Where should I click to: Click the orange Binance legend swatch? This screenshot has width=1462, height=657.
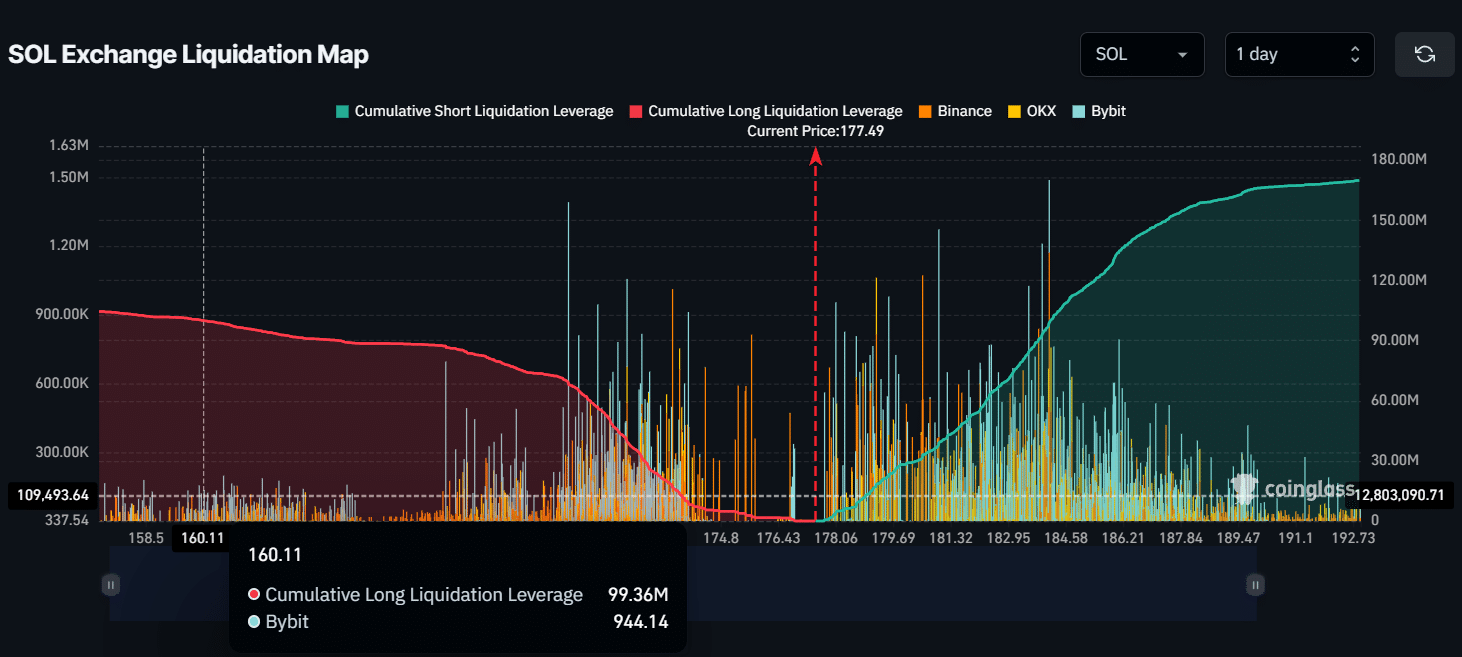(925, 111)
